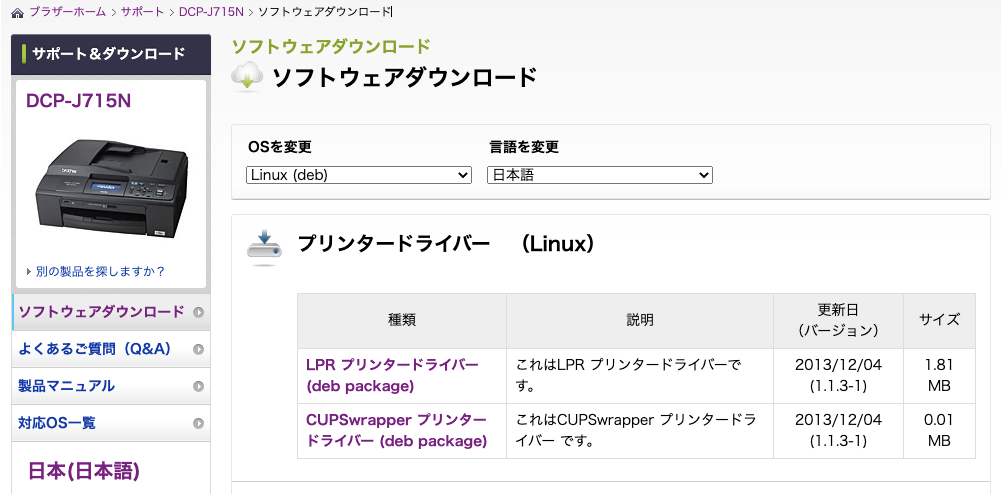
Task: Open ブラザーホーム breadcrumb link
Action: [x=67, y=12]
